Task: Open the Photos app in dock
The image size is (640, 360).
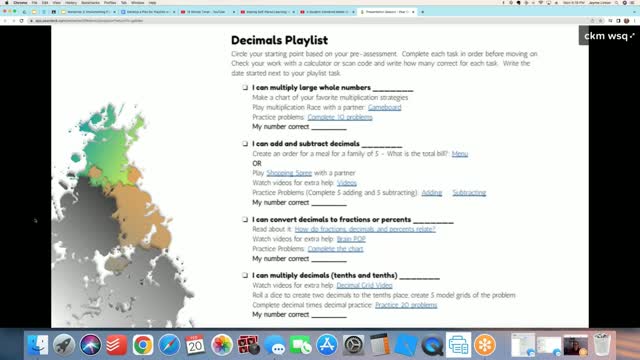Action: pyautogui.click(x=222, y=345)
